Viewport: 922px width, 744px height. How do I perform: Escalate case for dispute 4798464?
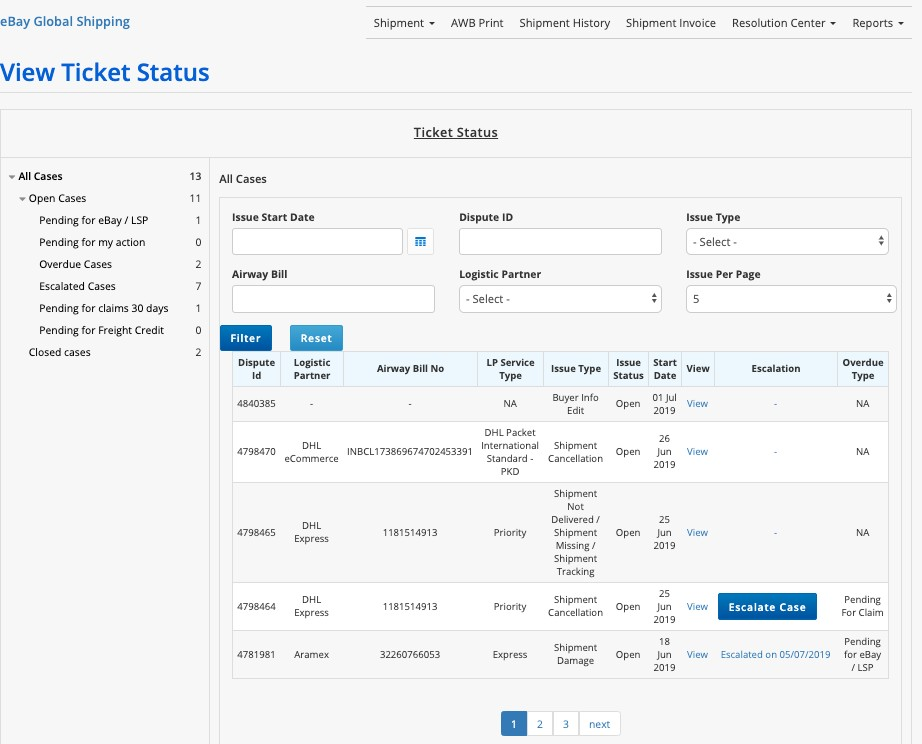pyautogui.click(x=767, y=607)
